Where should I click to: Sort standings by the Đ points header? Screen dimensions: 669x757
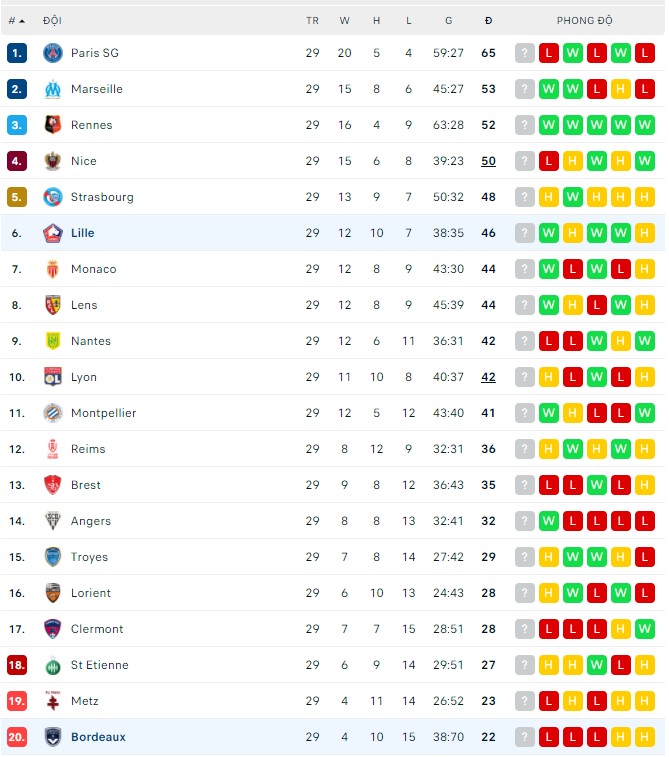pos(488,20)
